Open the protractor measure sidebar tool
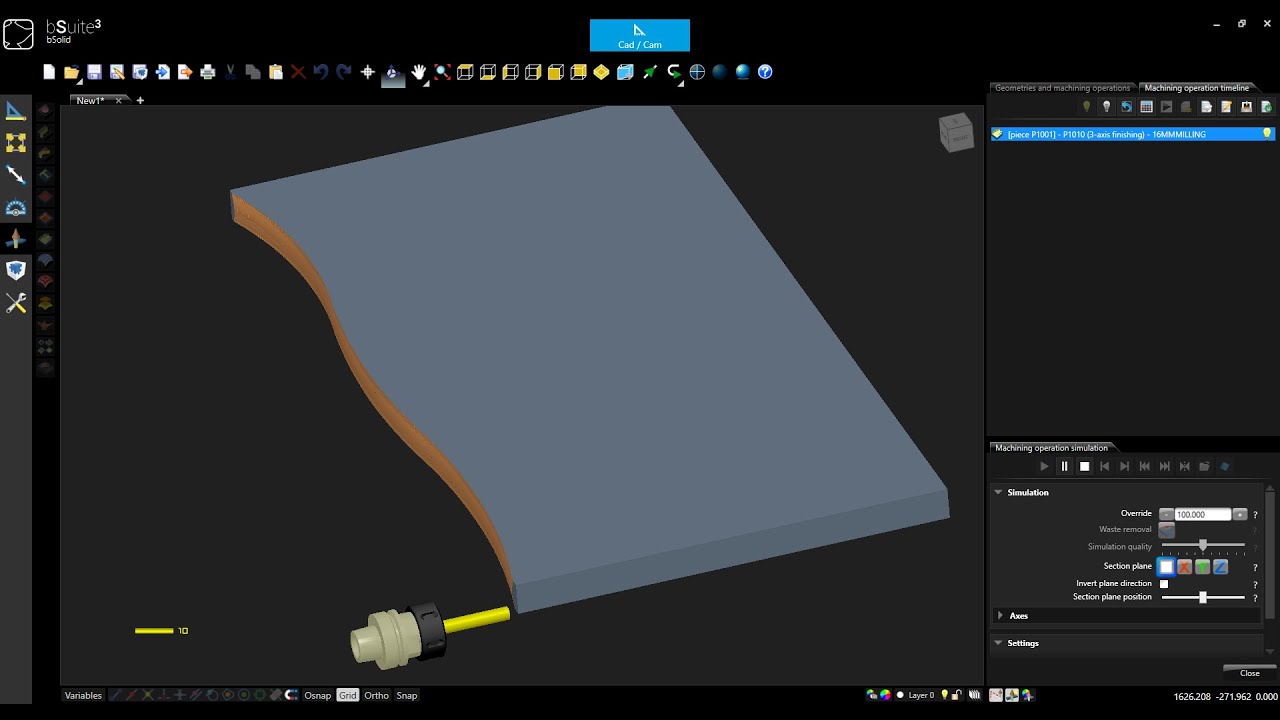 point(16,207)
